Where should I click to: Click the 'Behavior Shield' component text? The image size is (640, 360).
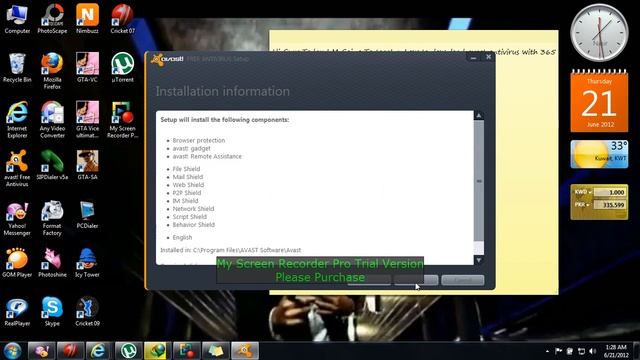click(193, 224)
